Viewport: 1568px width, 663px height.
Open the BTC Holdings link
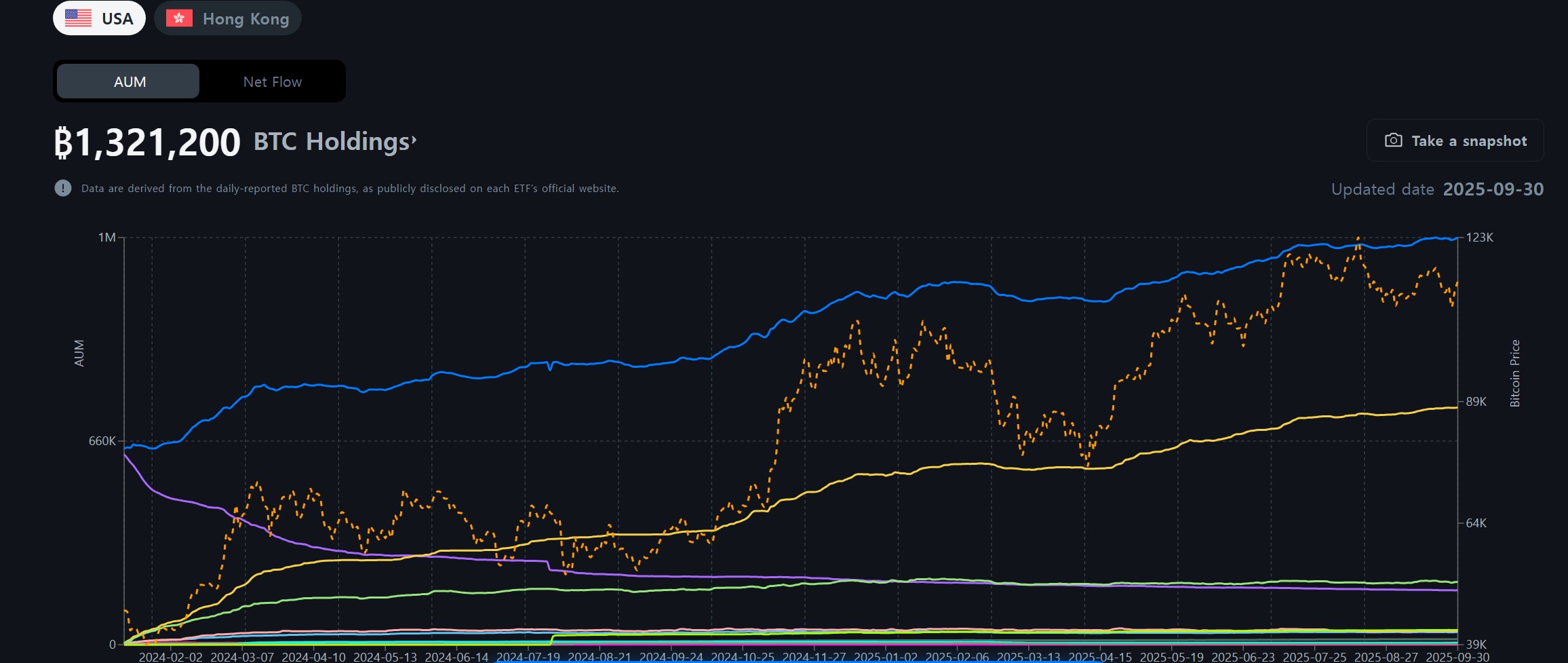[x=331, y=142]
